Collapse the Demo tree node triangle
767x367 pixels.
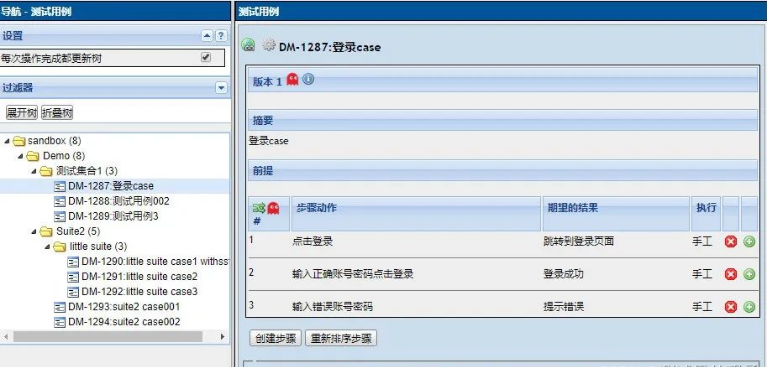click(x=21, y=156)
